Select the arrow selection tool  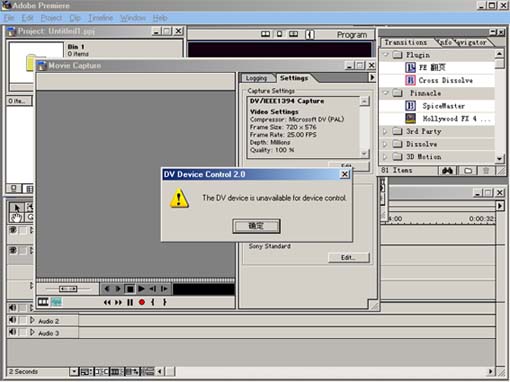click(17, 207)
